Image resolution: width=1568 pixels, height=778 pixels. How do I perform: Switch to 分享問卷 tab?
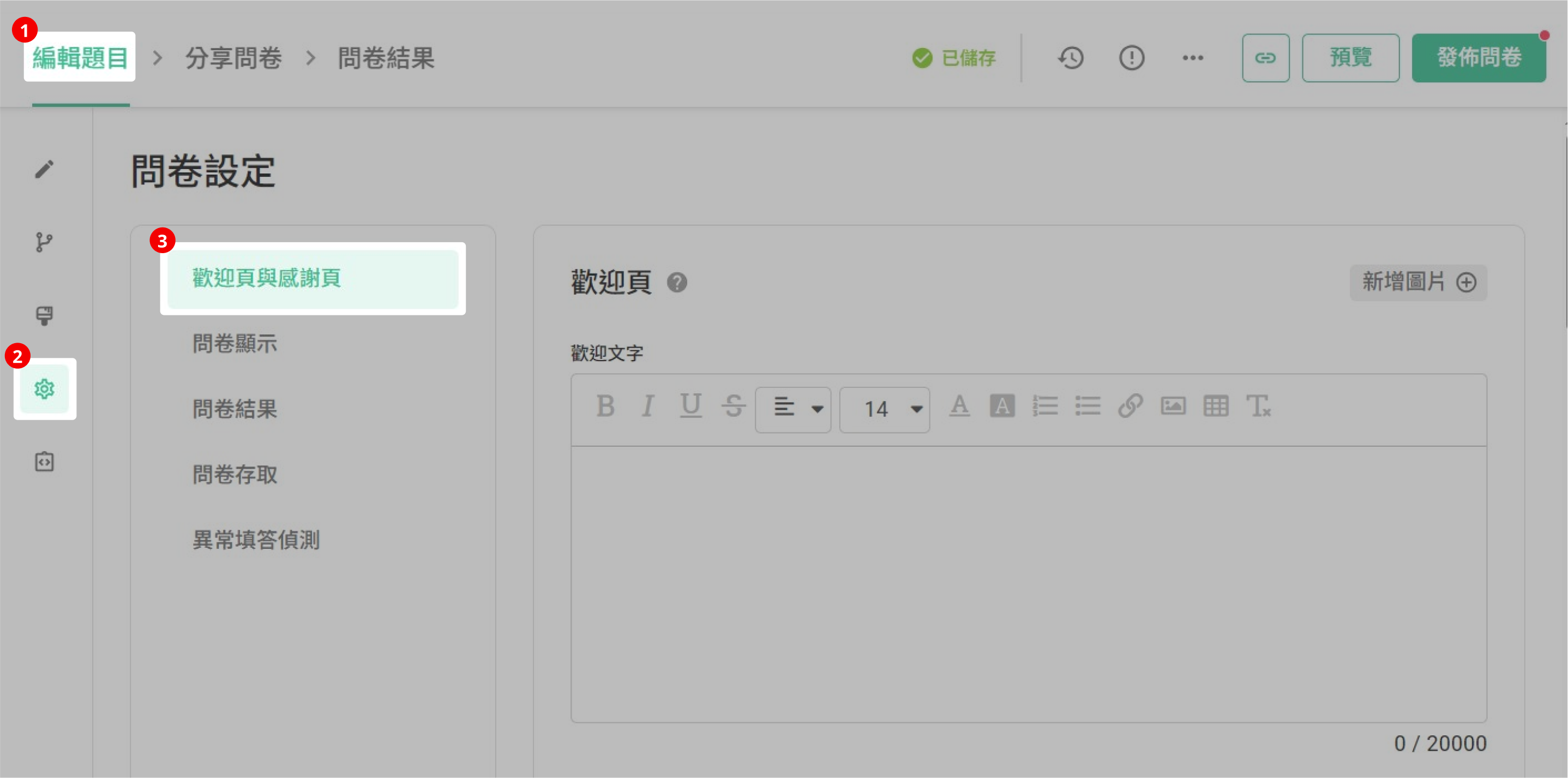click(x=234, y=58)
